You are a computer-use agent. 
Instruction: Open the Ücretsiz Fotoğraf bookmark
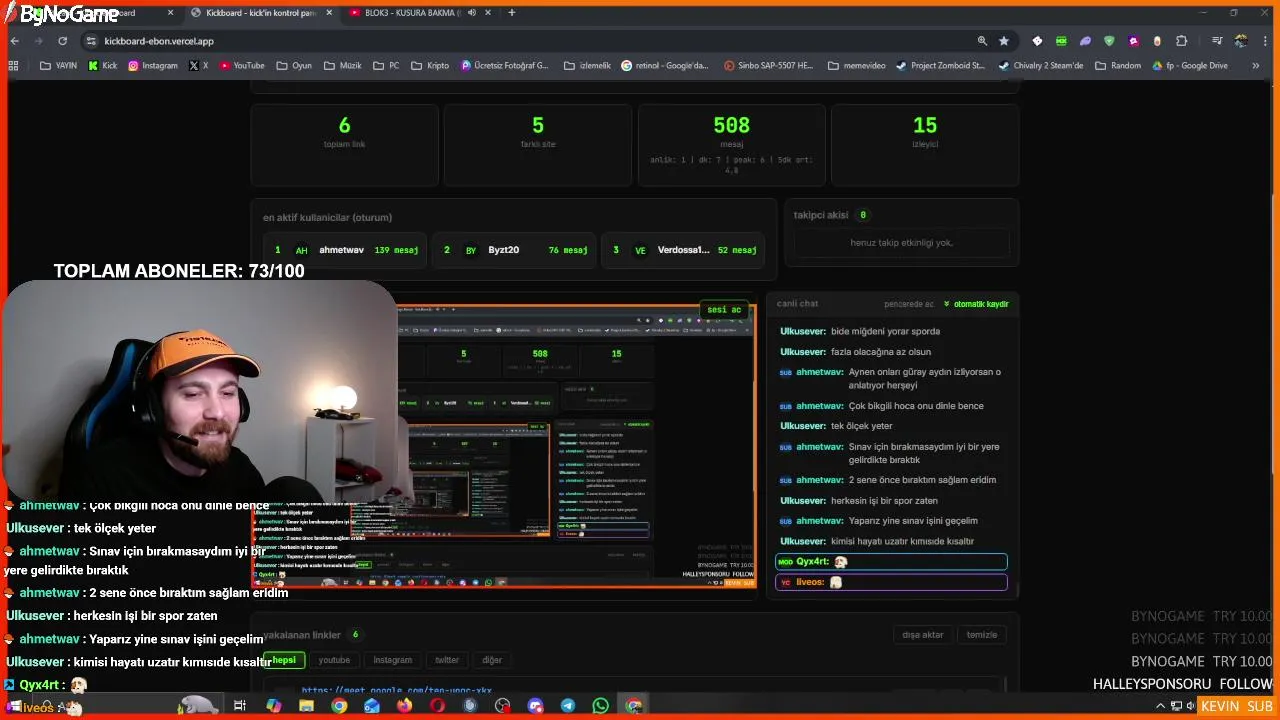505,66
